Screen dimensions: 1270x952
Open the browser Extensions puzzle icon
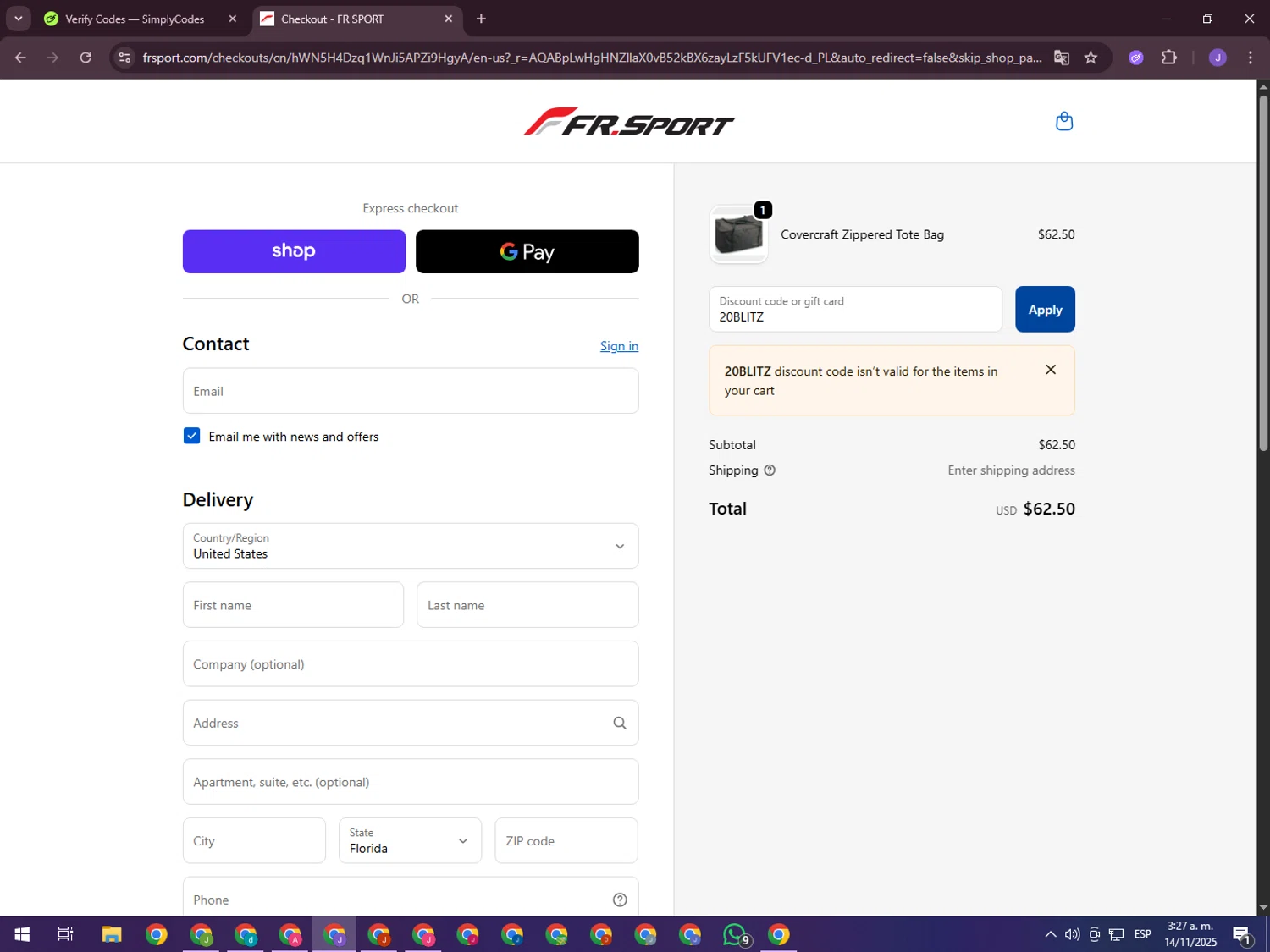(x=1169, y=58)
